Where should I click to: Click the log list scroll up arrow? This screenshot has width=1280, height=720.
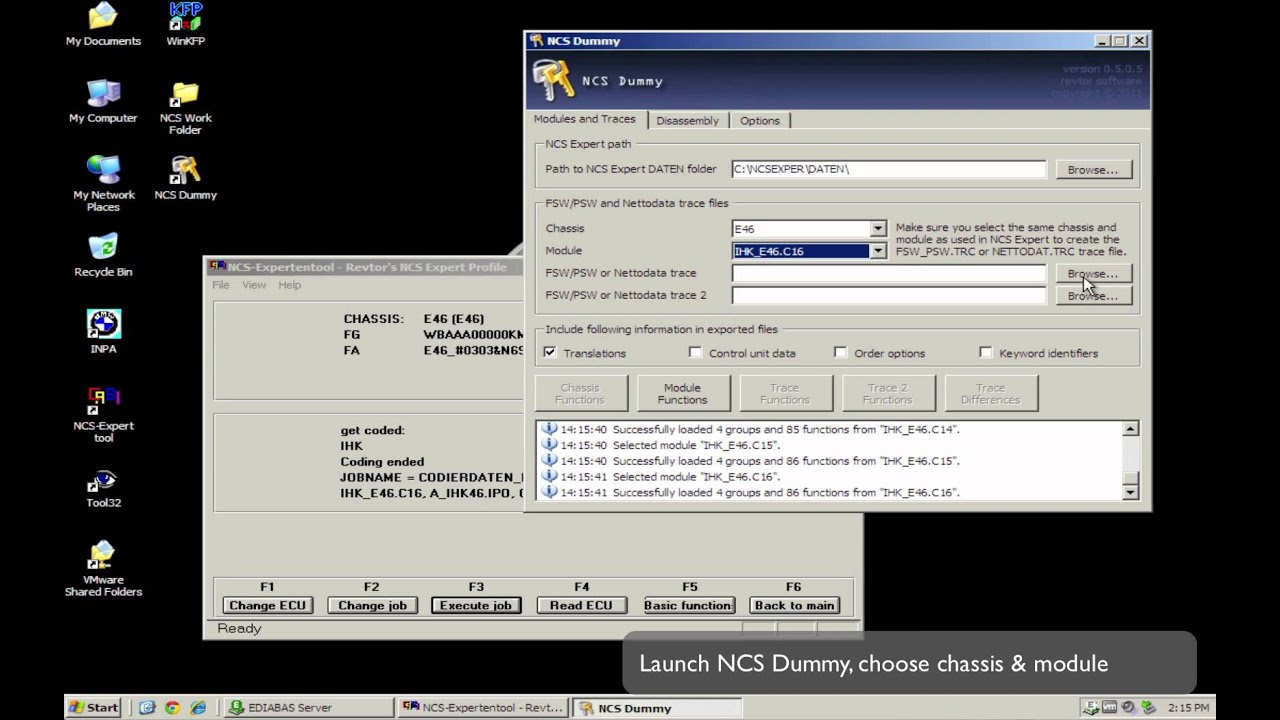[x=1130, y=429]
